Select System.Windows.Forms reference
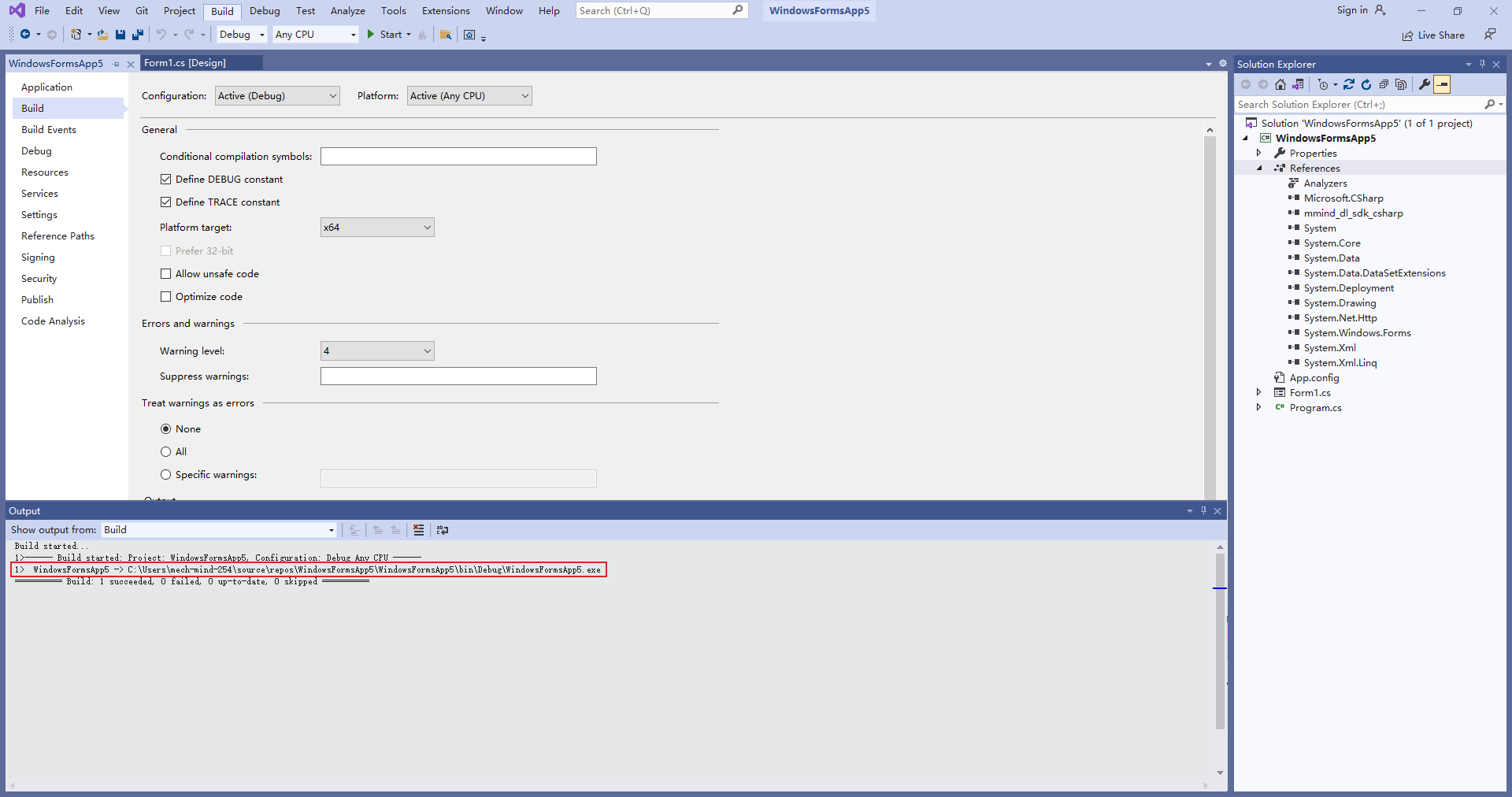The width and height of the screenshot is (1512, 797). point(1357,333)
